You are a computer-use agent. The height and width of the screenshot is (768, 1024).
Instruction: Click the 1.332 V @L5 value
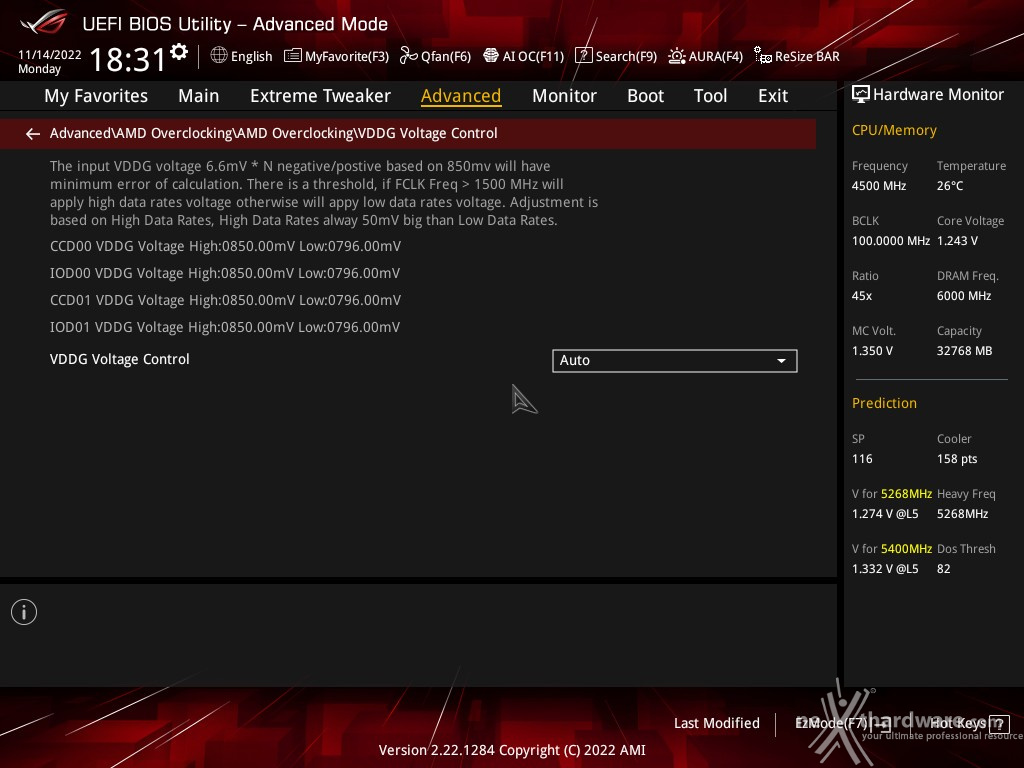(x=885, y=569)
